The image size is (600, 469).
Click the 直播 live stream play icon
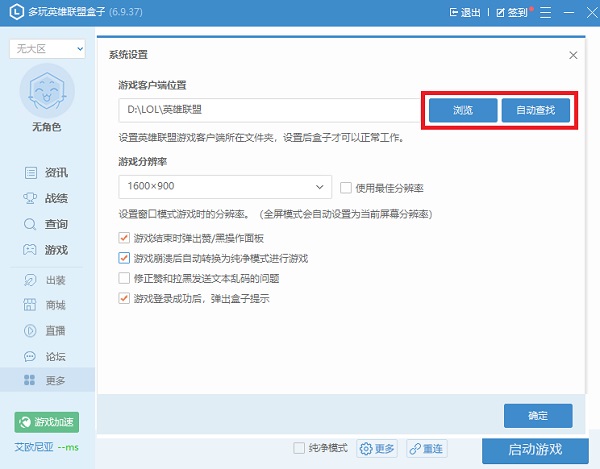pyautogui.click(x=30, y=331)
